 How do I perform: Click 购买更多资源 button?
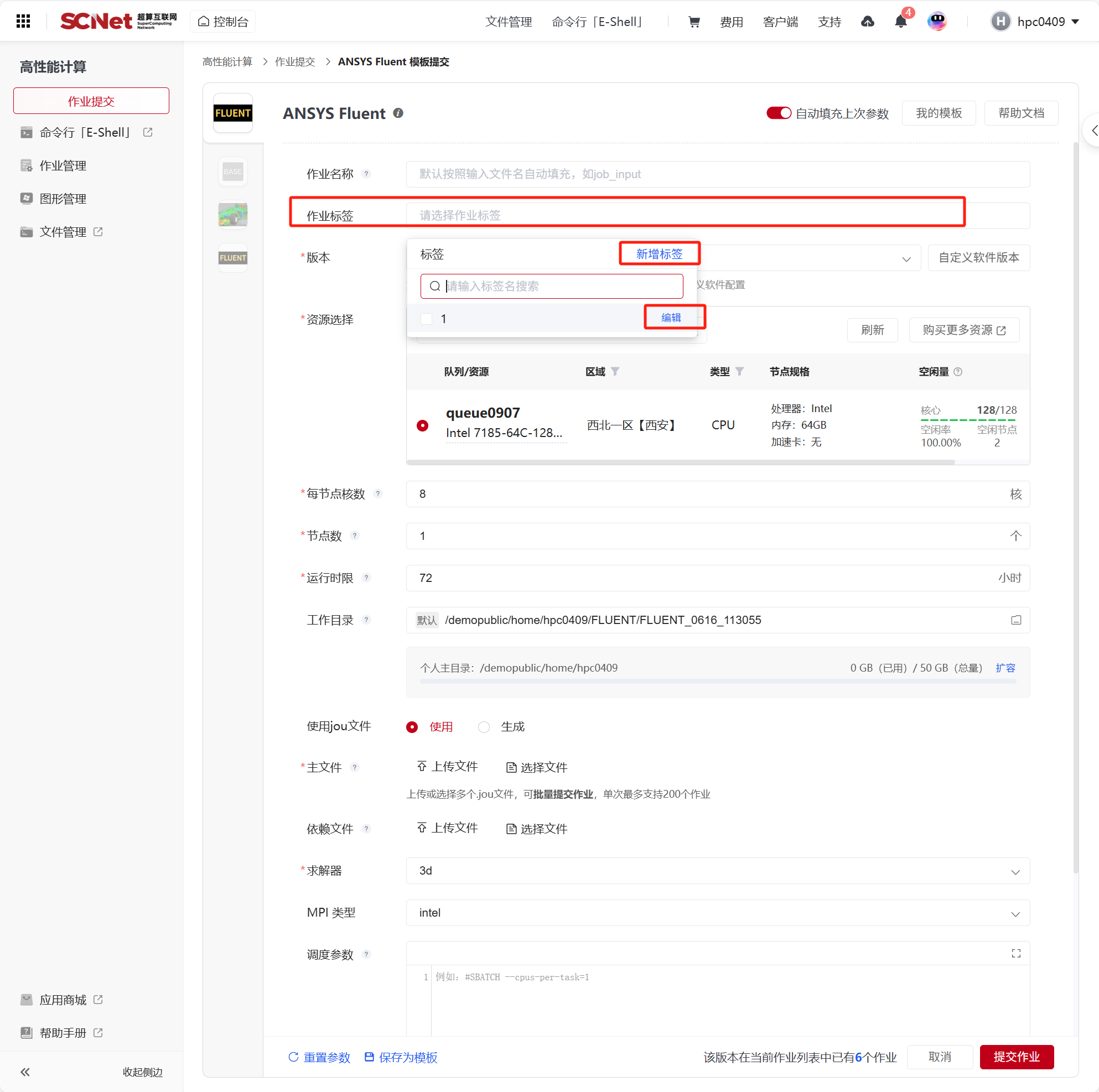pyautogui.click(x=964, y=330)
